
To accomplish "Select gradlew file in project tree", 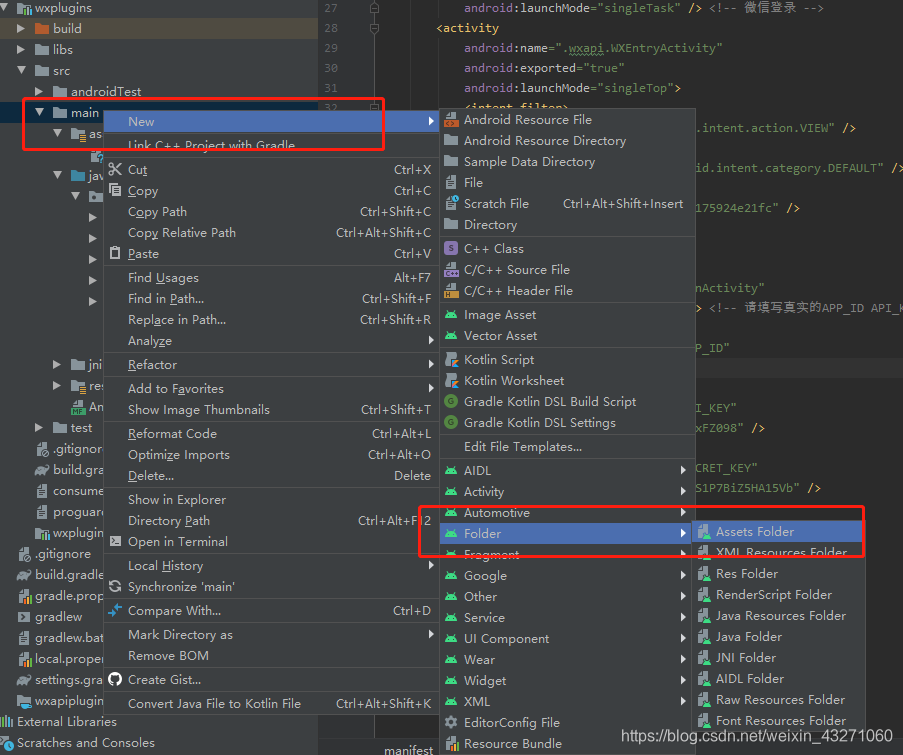I will (58, 617).
